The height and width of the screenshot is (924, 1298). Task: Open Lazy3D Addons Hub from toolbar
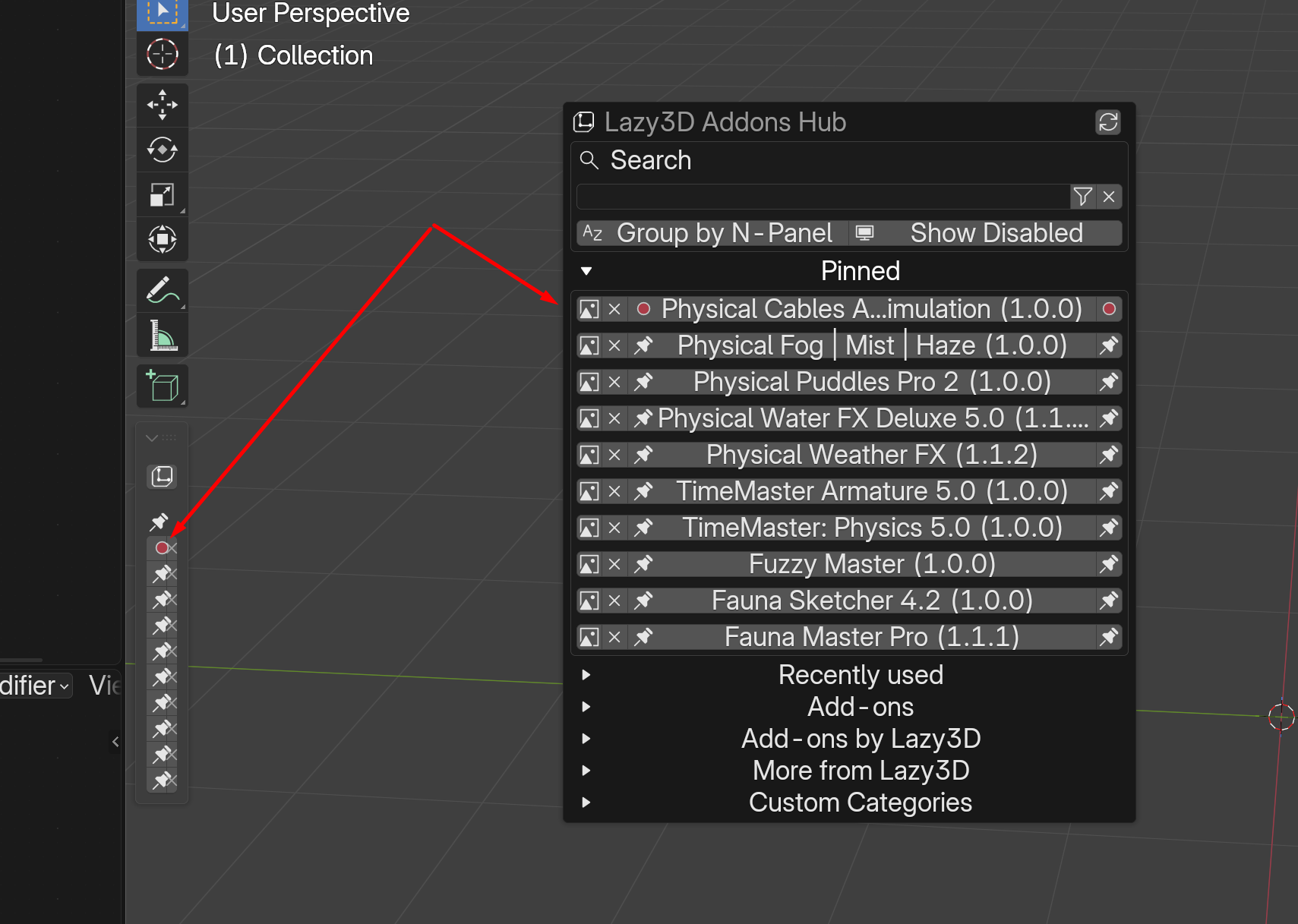point(162,477)
